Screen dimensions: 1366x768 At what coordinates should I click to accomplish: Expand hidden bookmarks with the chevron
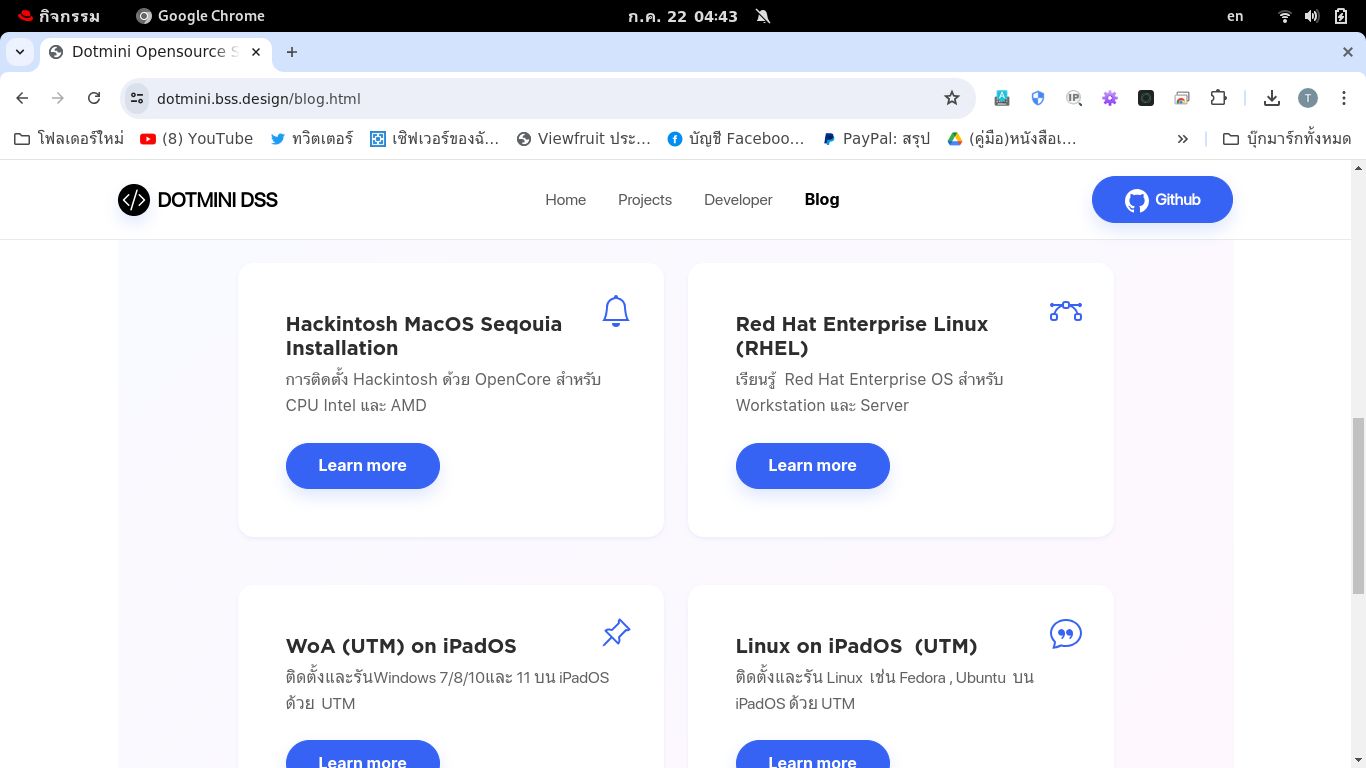point(1182,139)
